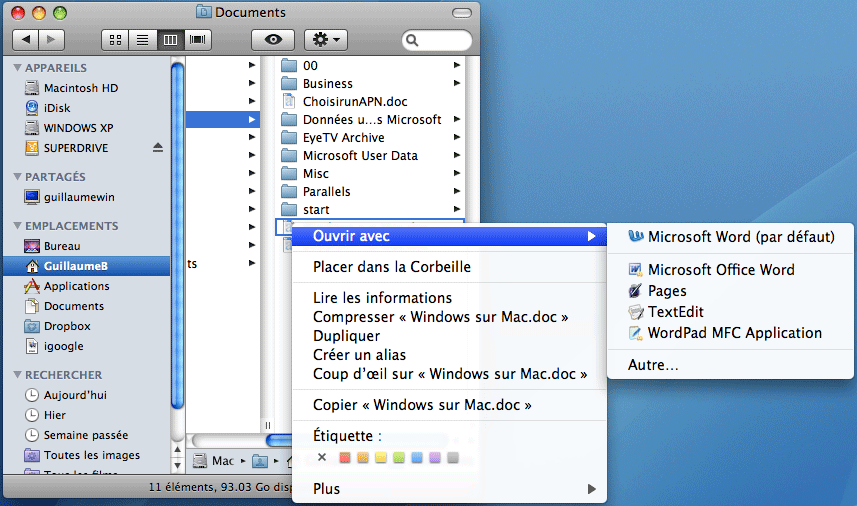Show files from Aujourd'hui
This screenshot has width=857, height=506.
pos(75,395)
